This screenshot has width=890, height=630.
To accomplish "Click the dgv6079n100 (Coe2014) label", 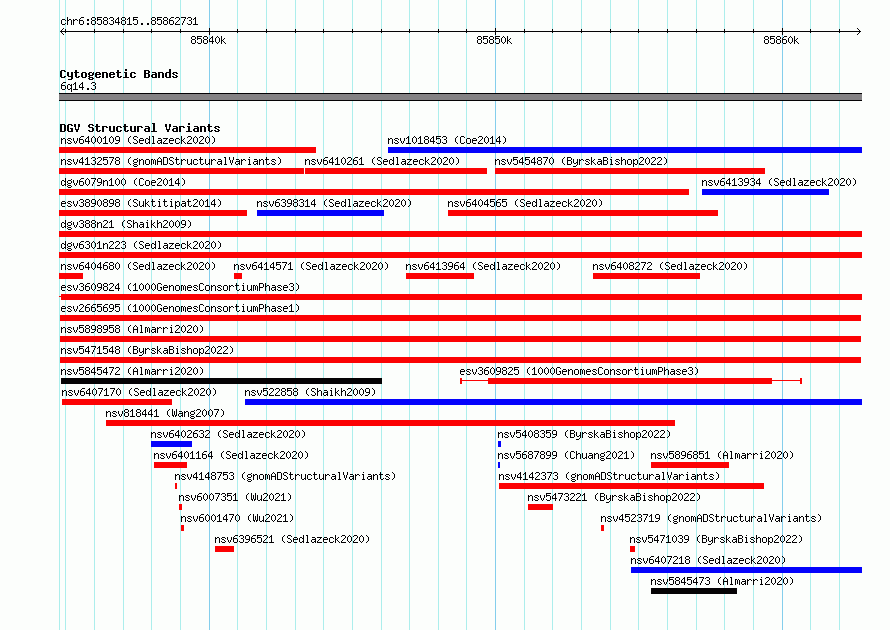I will pos(123,182).
